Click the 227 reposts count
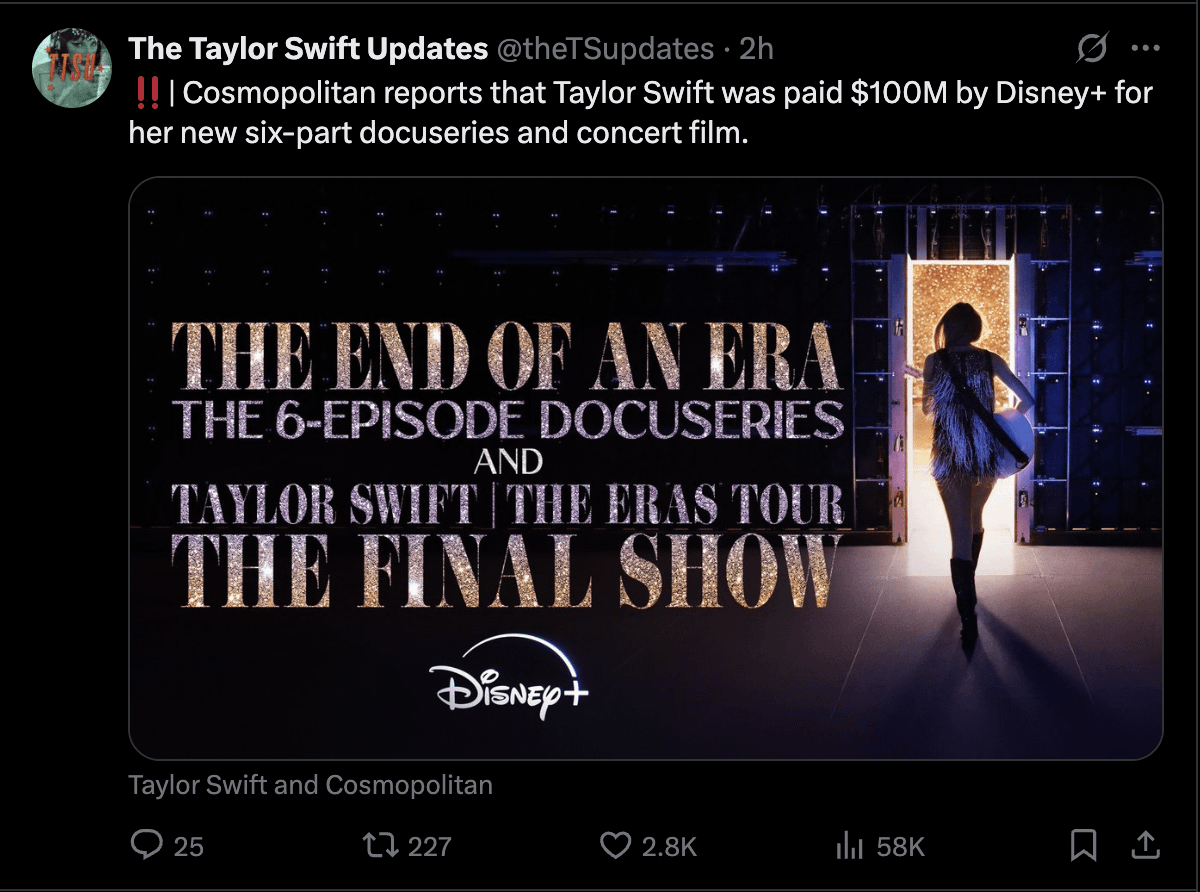Image resolution: width=1200 pixels, height=892 pixels. [430, 847]
